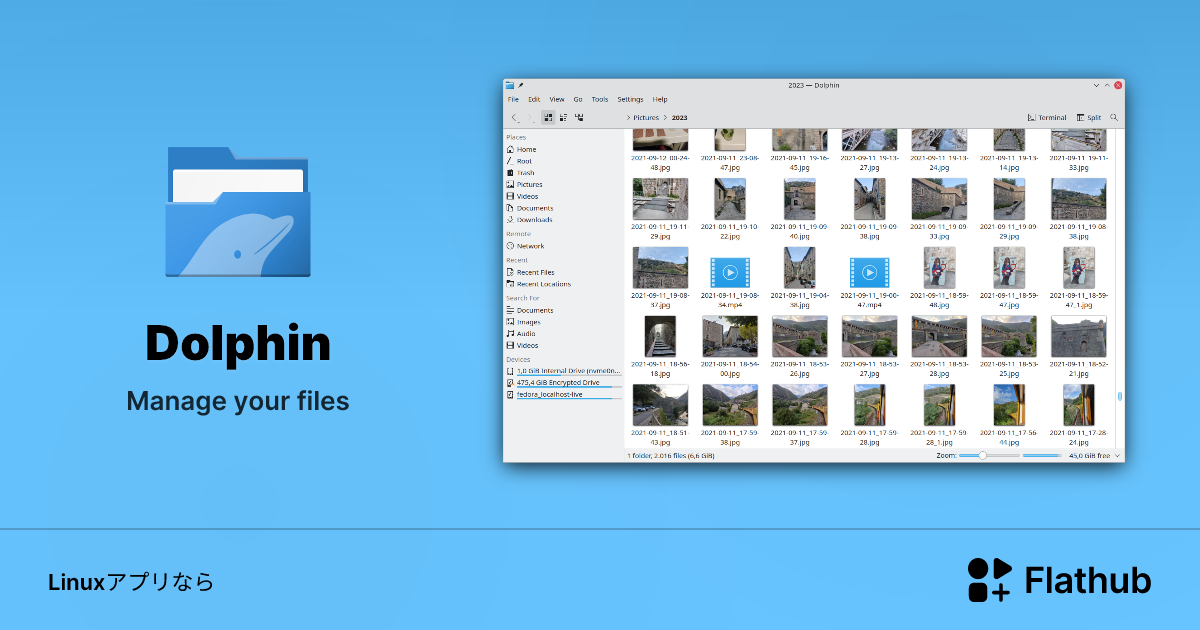Open the Pictures breadcrumb dropdown arrow

point(666,116)
